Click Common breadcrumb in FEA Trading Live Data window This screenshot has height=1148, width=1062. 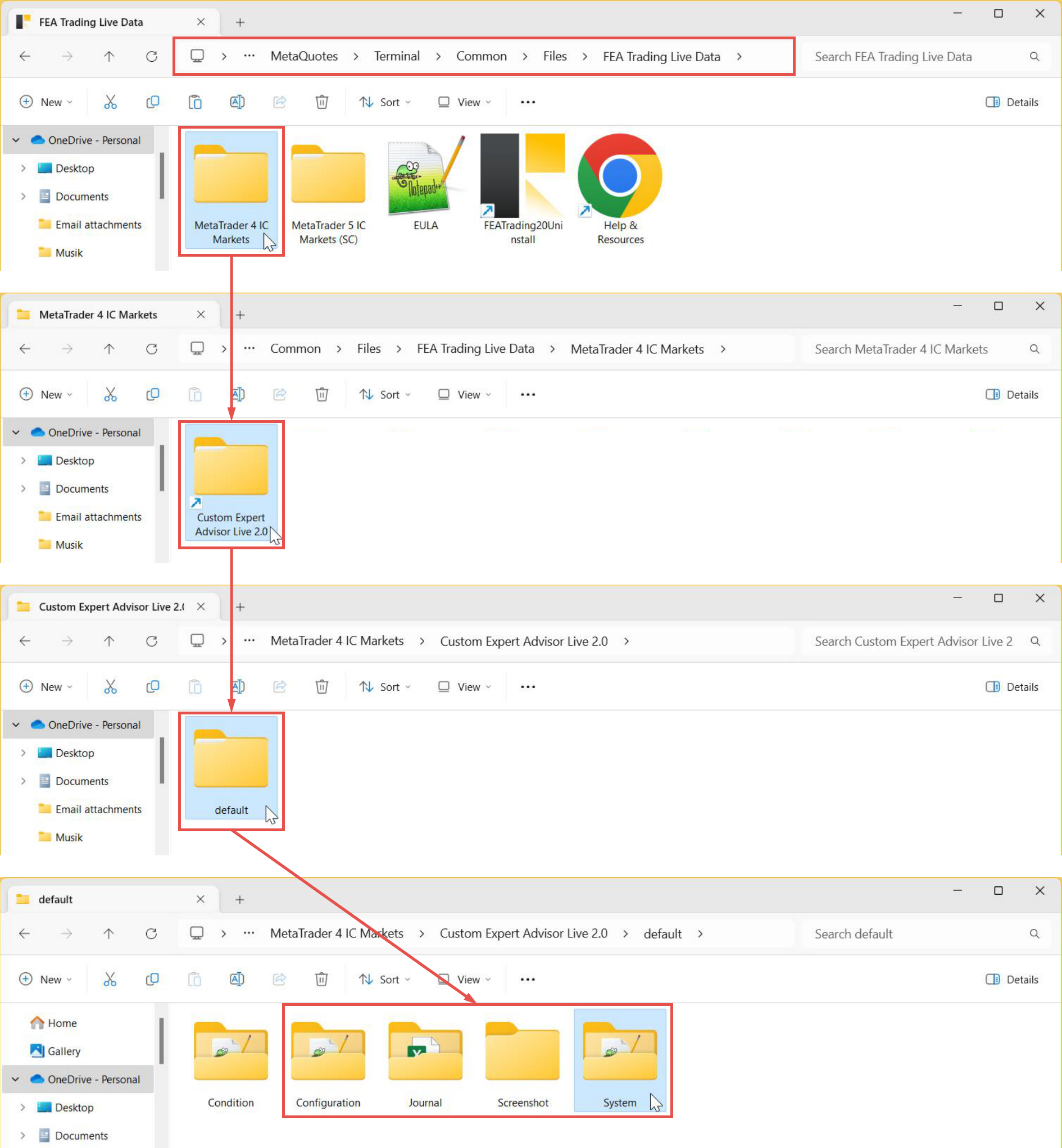(481, 56)
